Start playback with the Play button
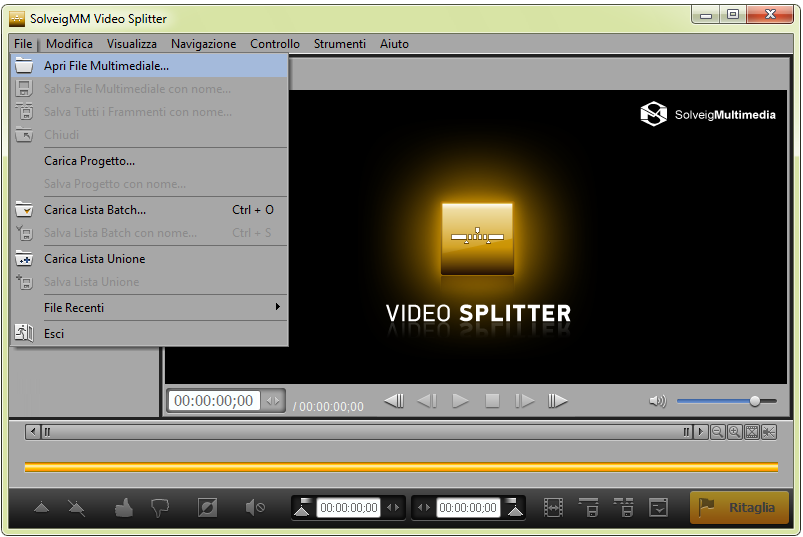The image size is (803, 537). click(460, 401)
